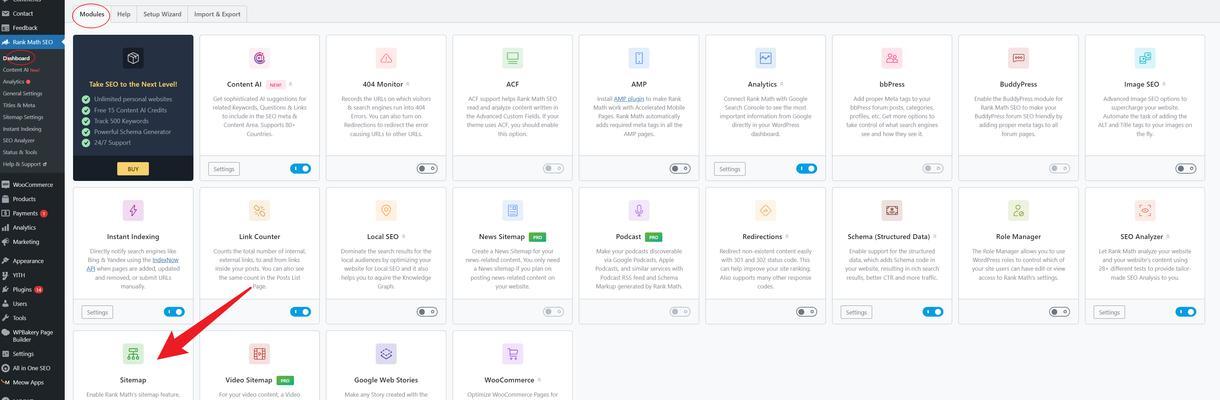This screenshot has height=400, width=1220.
Task: Disable the Link Counter toggle
Action: pos(300,312)
